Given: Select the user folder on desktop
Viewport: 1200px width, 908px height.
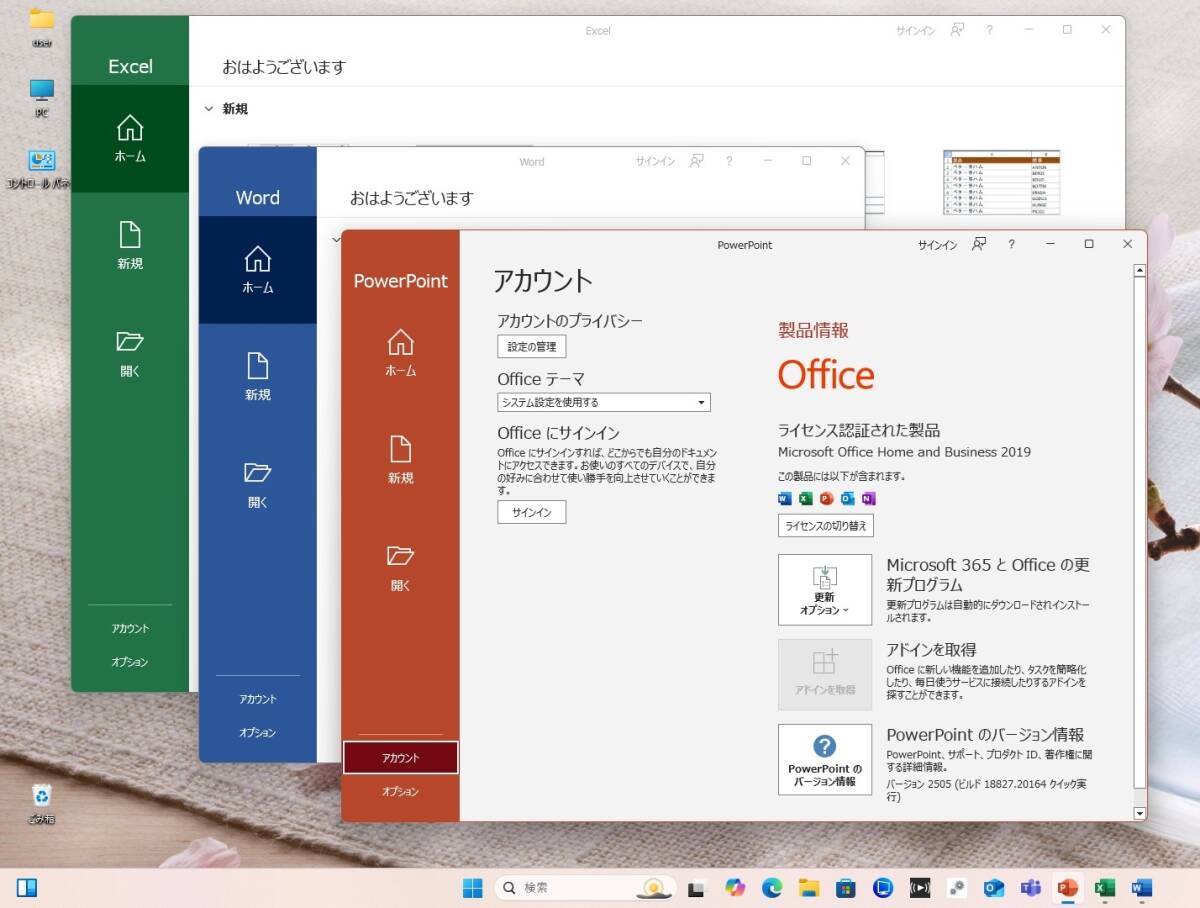Looking at the screenshot, I should coord(41,28).
